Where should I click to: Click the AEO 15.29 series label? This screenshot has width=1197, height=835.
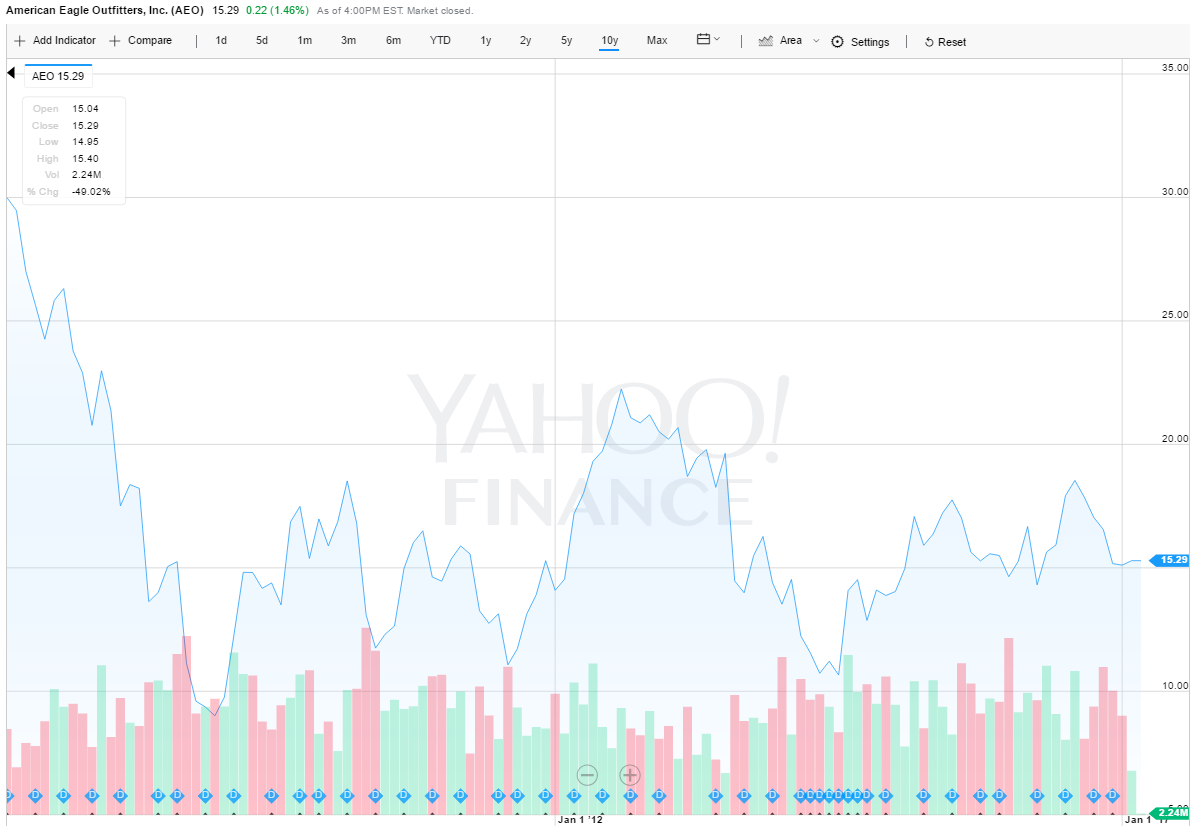tap(58, 76)
